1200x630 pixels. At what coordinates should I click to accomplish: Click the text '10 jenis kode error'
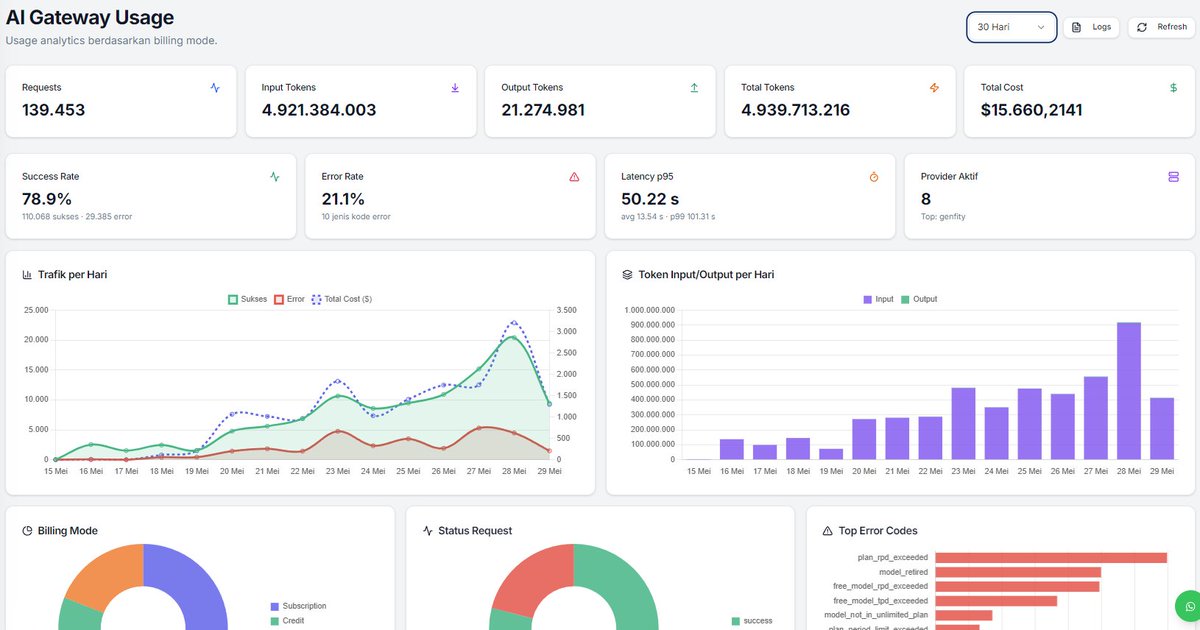356,216
